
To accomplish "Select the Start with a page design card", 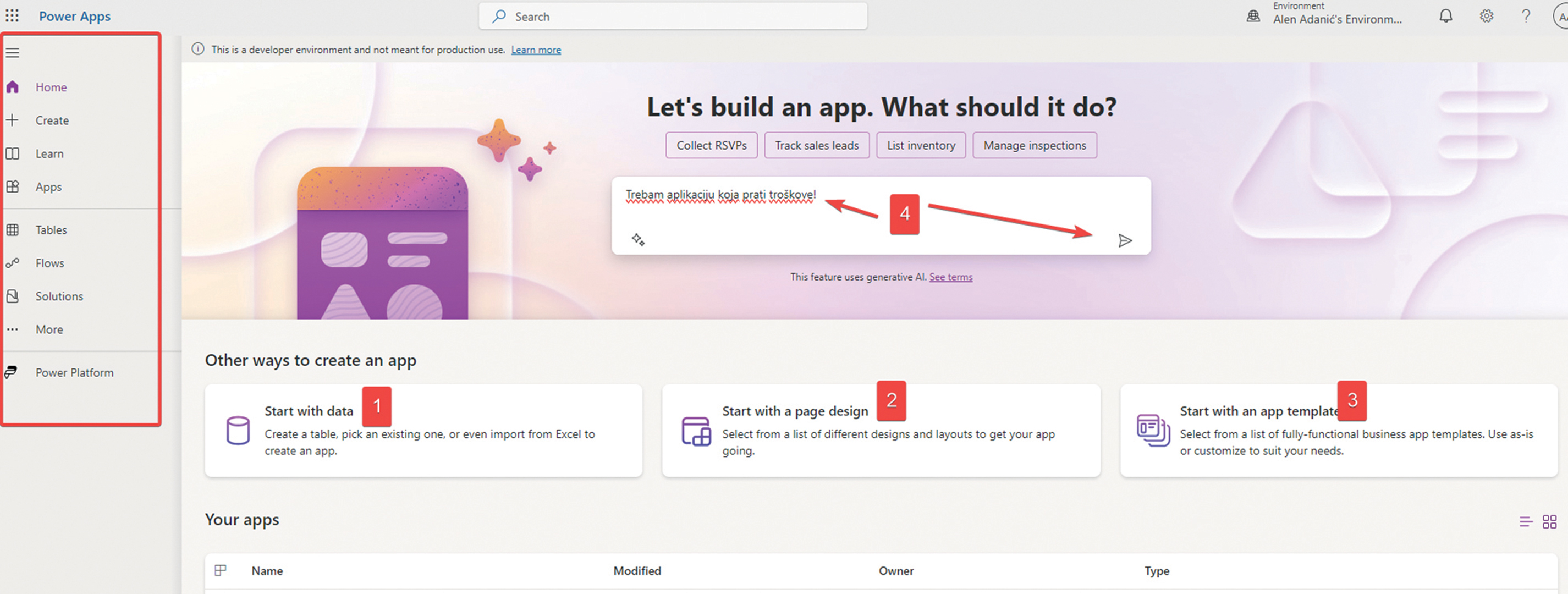I will pos(881,430).
